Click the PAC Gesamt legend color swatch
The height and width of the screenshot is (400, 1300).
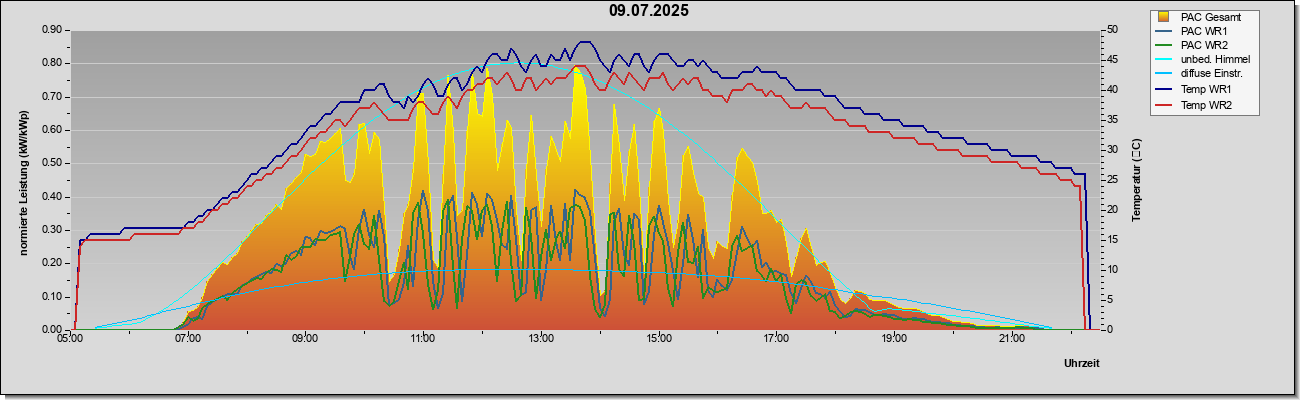pos(1163,17)
